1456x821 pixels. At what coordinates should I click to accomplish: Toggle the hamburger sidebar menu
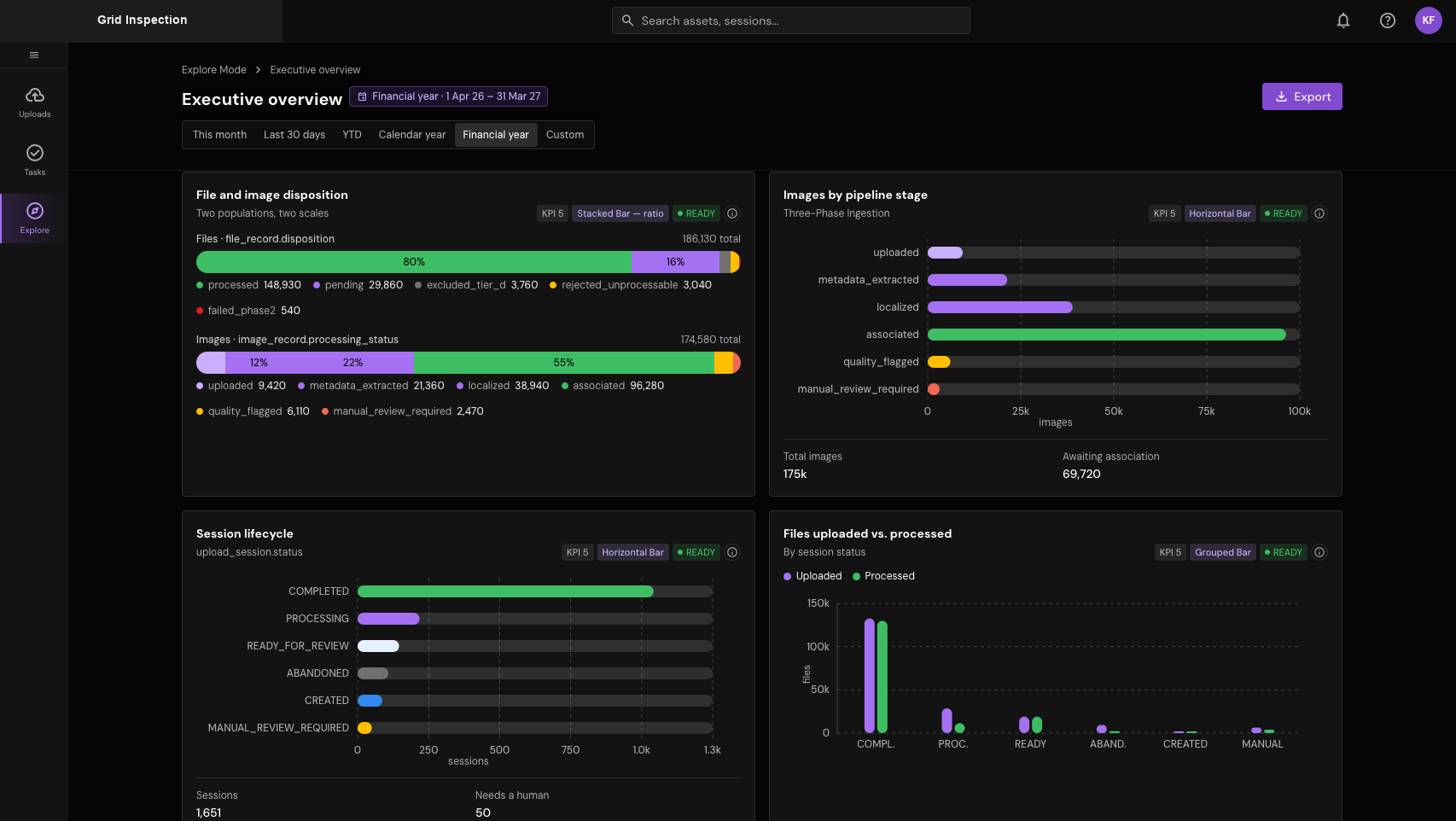(x=34, y=55)
